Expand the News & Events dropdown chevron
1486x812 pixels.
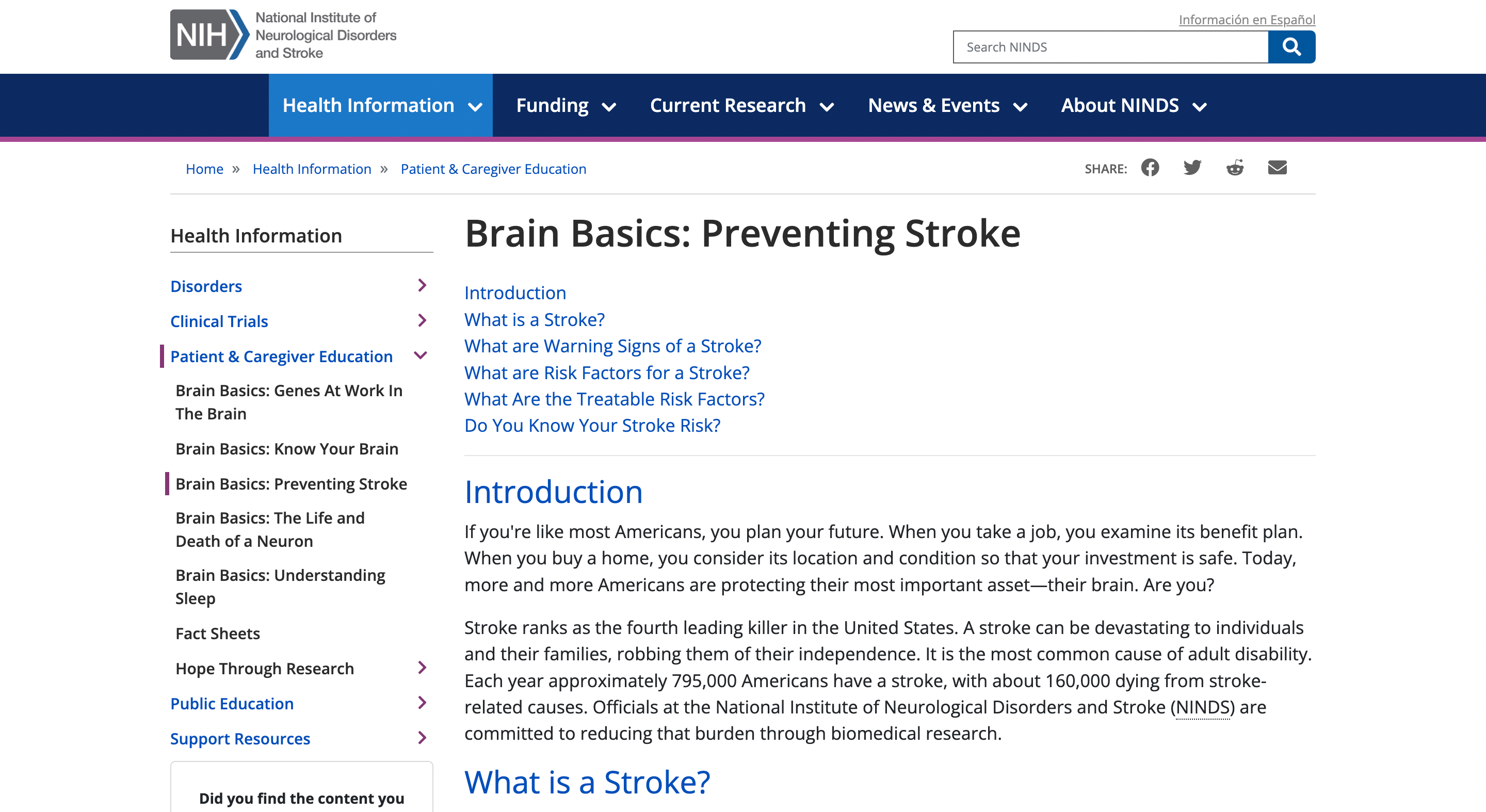(x=1020, y=107)
